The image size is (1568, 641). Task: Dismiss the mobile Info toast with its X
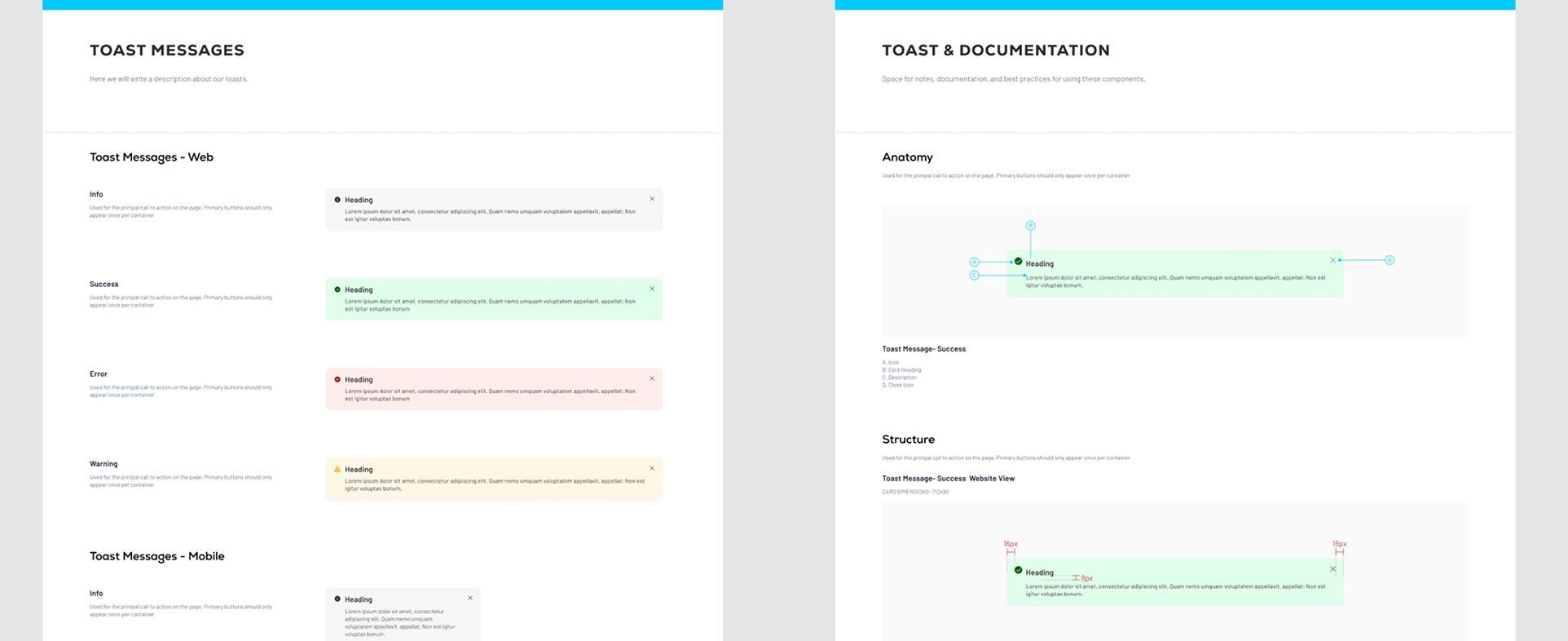pyautogui.click(x=470, y=598)
